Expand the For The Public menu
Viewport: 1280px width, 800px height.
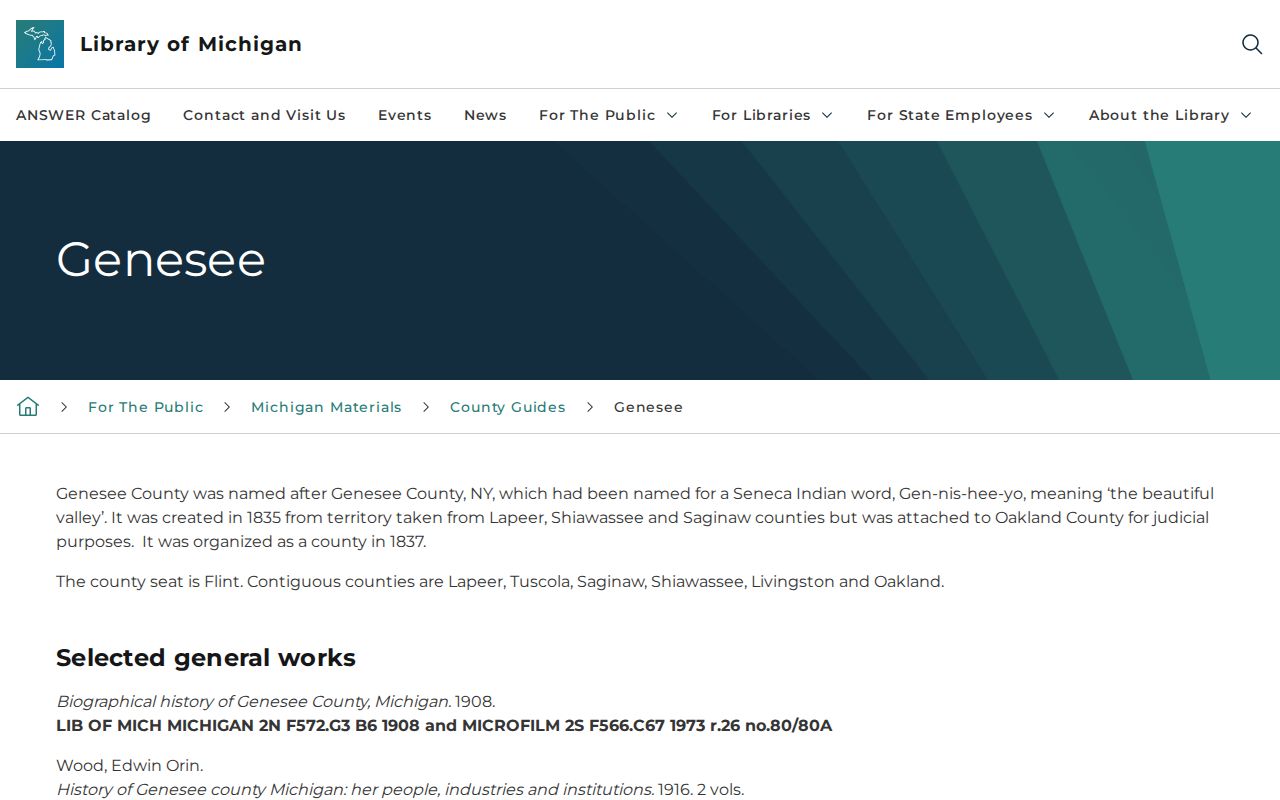[609, 115]
